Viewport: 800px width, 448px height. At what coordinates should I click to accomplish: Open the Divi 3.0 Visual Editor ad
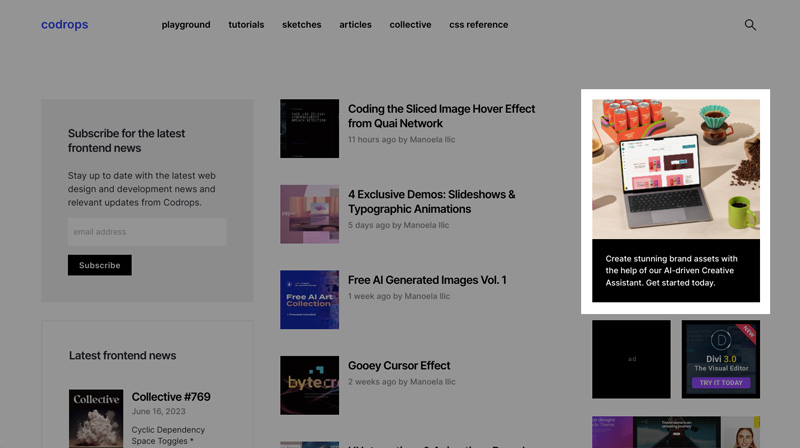point(721,359)
